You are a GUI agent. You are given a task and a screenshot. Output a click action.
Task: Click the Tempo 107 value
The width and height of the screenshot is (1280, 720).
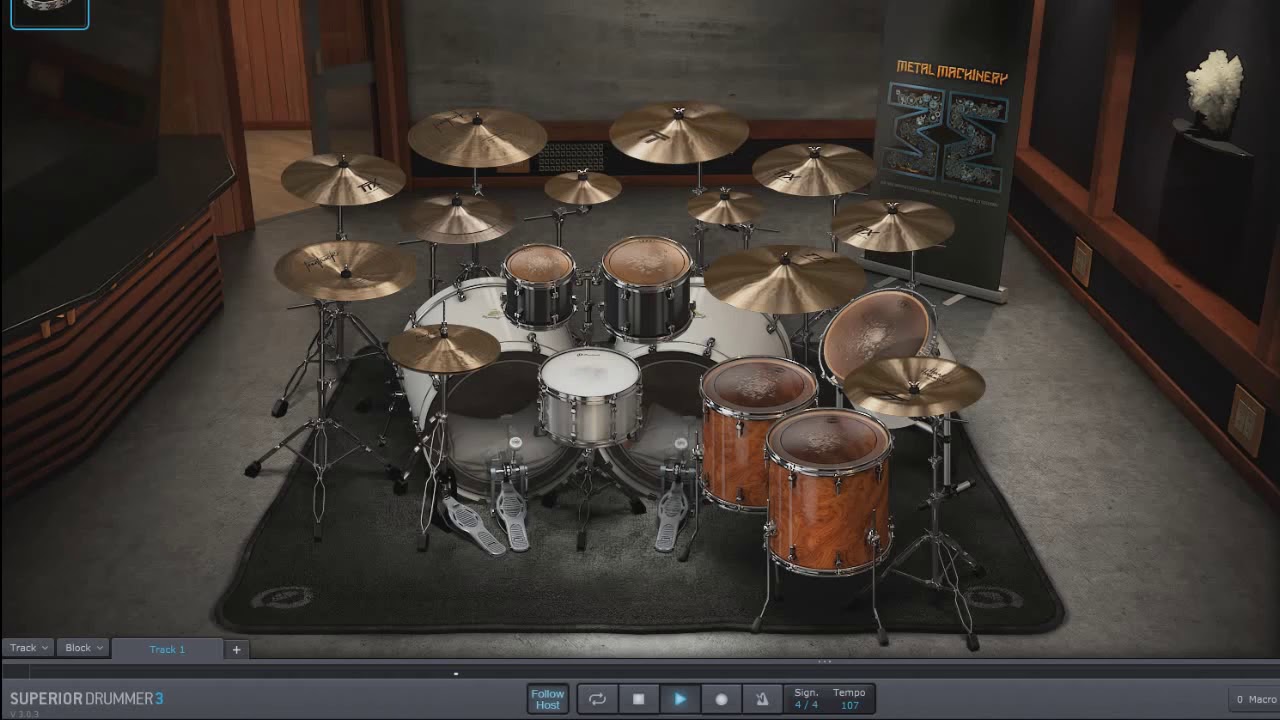pos(850,705)
